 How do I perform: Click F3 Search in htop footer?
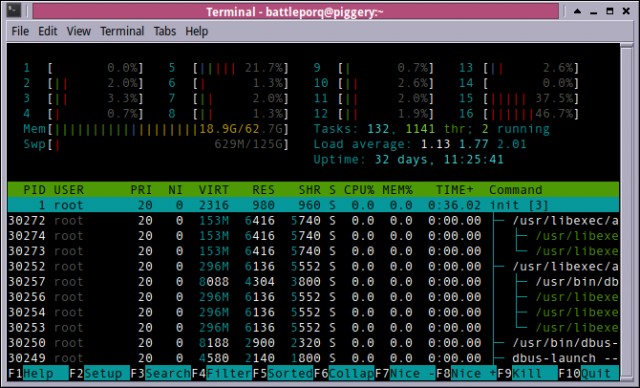point(161,373)
